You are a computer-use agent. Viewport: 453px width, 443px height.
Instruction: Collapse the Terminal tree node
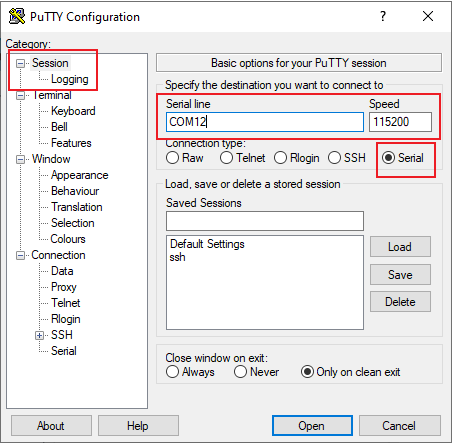[21, 96]
